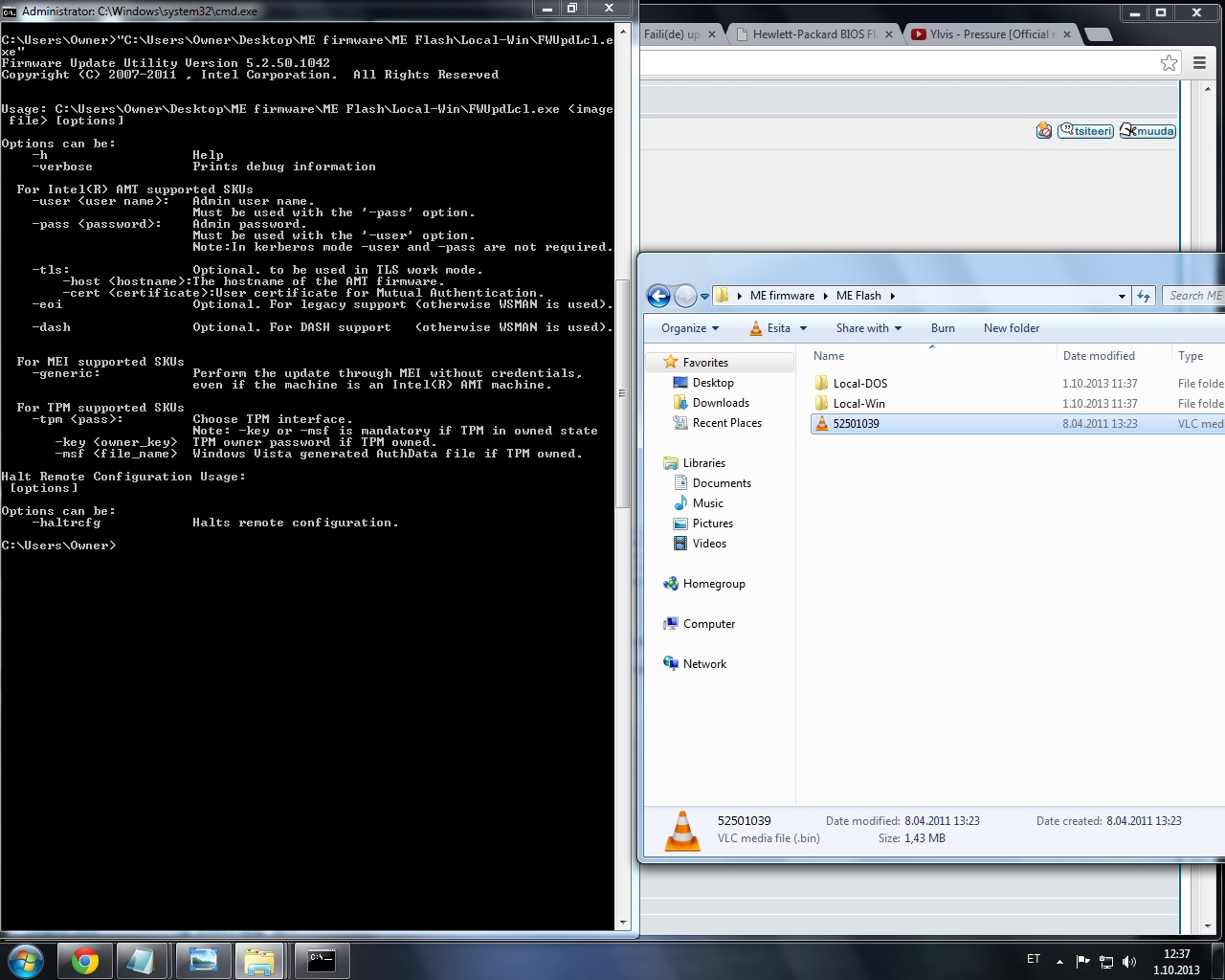This screenshot has height=980, width=1225.
Task: Click the ET language indicator
Action: (1034, 959)
